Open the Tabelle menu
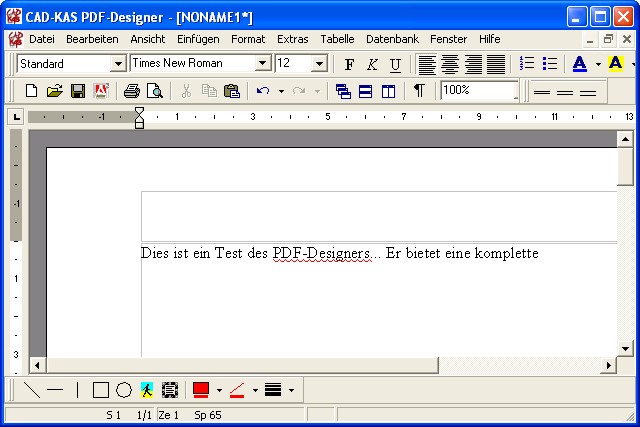This screenshot has width=640, height=427. click(337, 39)
